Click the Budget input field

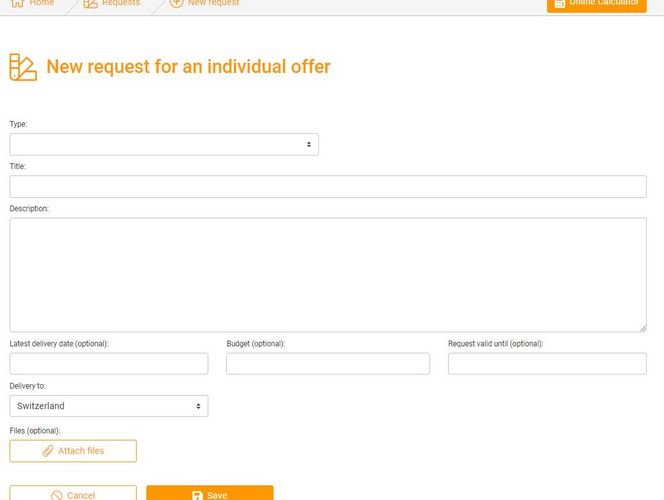tap(328, 364)
